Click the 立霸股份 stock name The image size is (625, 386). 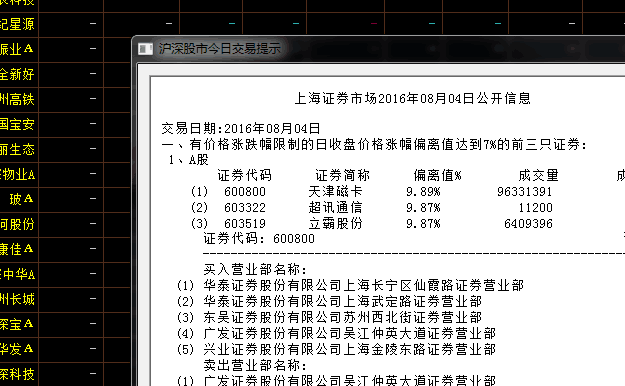(335, 224)
